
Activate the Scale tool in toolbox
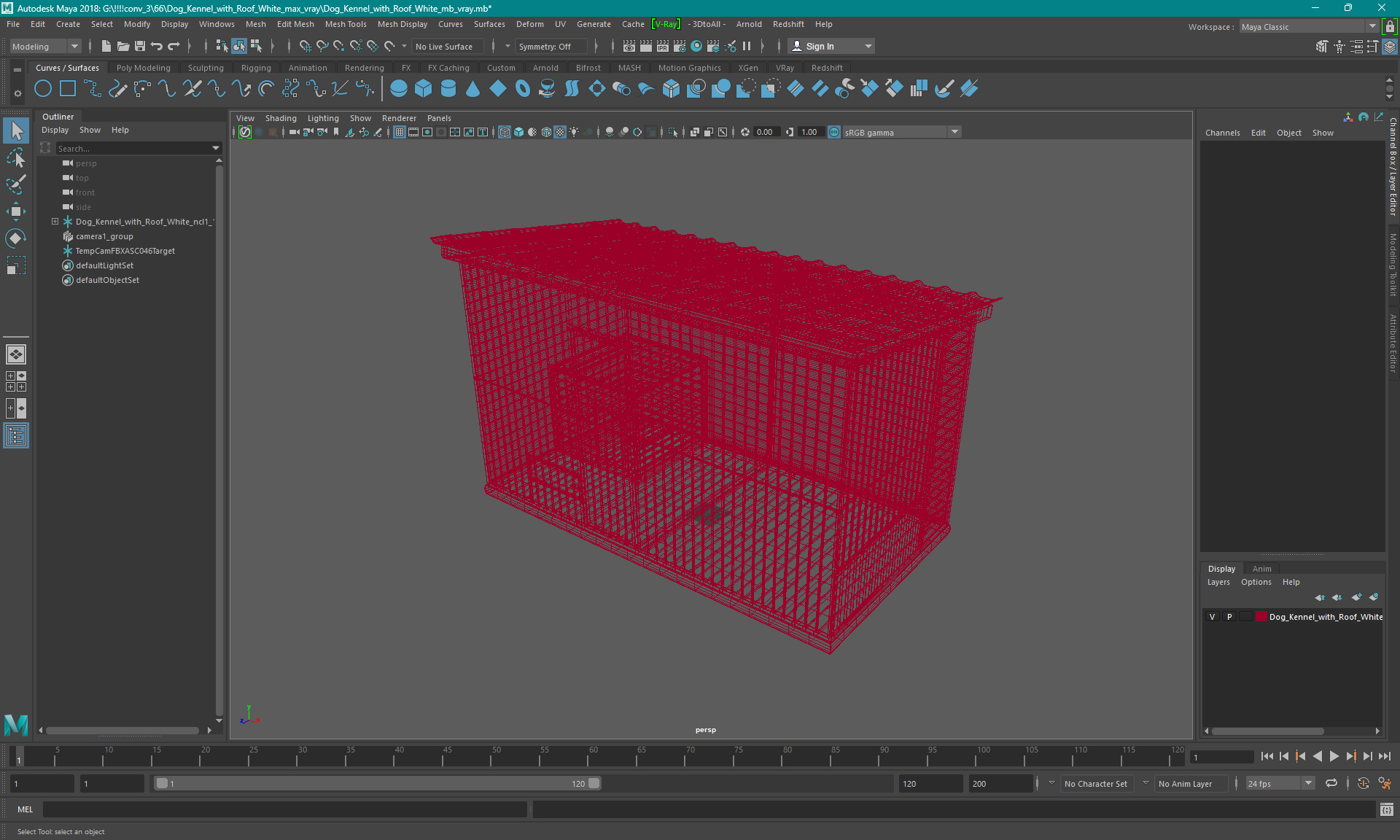click(16, 265)
